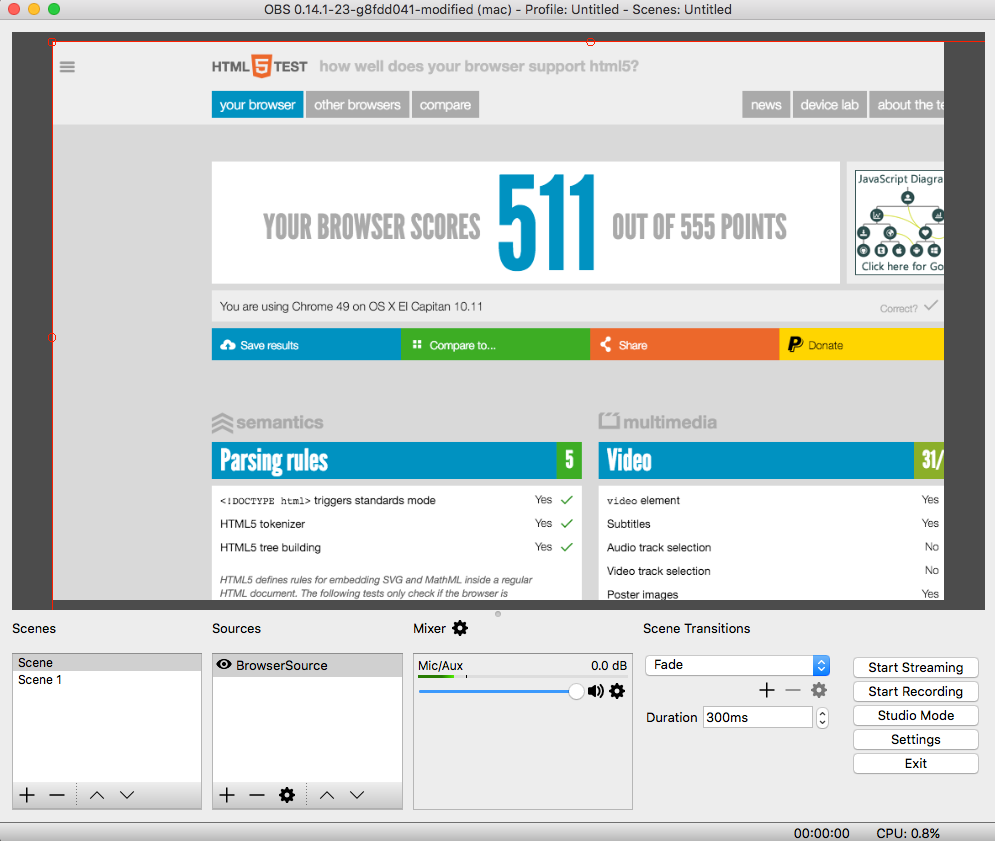This screenshot has height=841, width=995.
Task: Move scene up in Scenes list
Action: (x=97, y=795)
